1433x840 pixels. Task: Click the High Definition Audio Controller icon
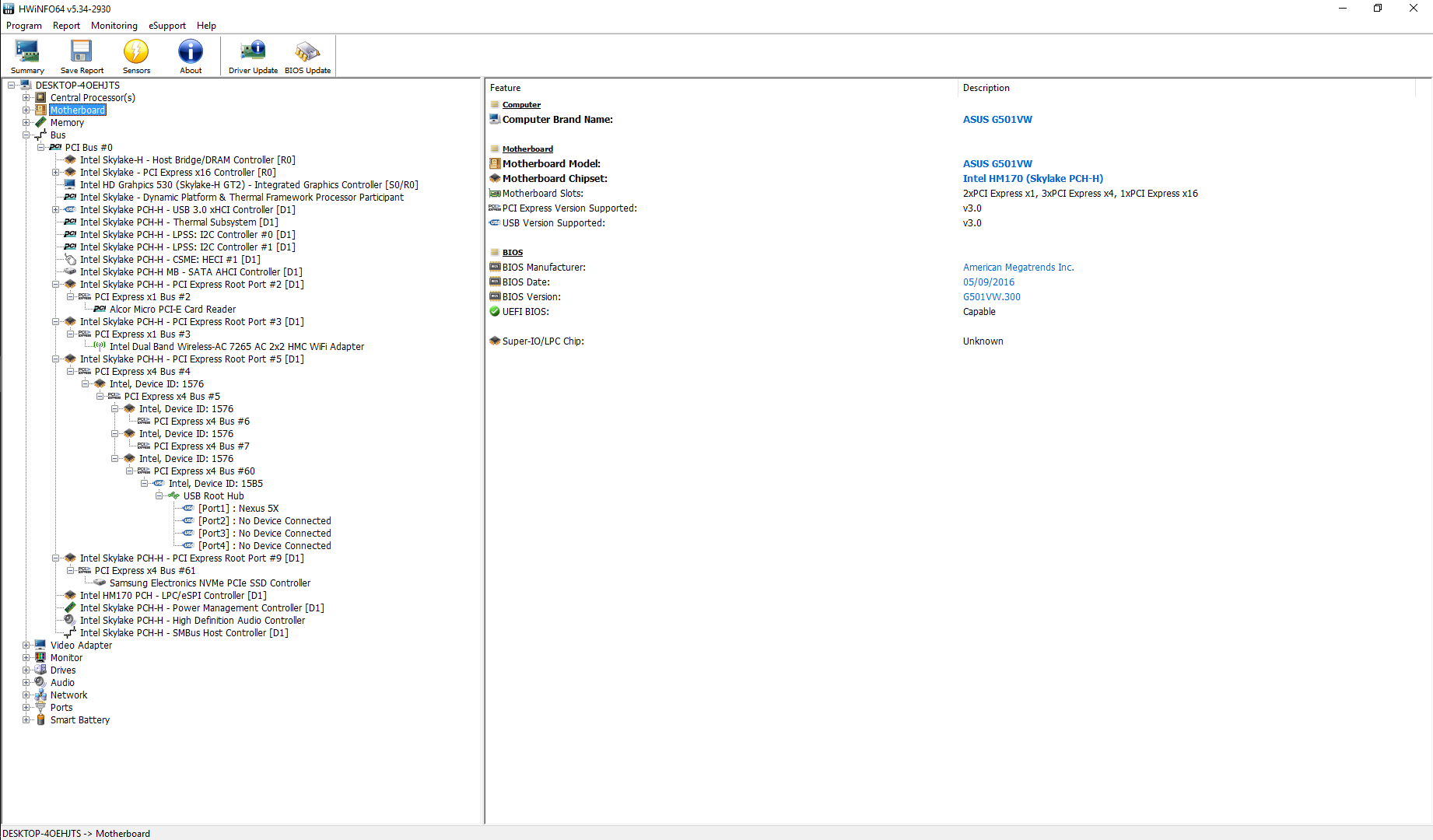(x=70, y=620)
